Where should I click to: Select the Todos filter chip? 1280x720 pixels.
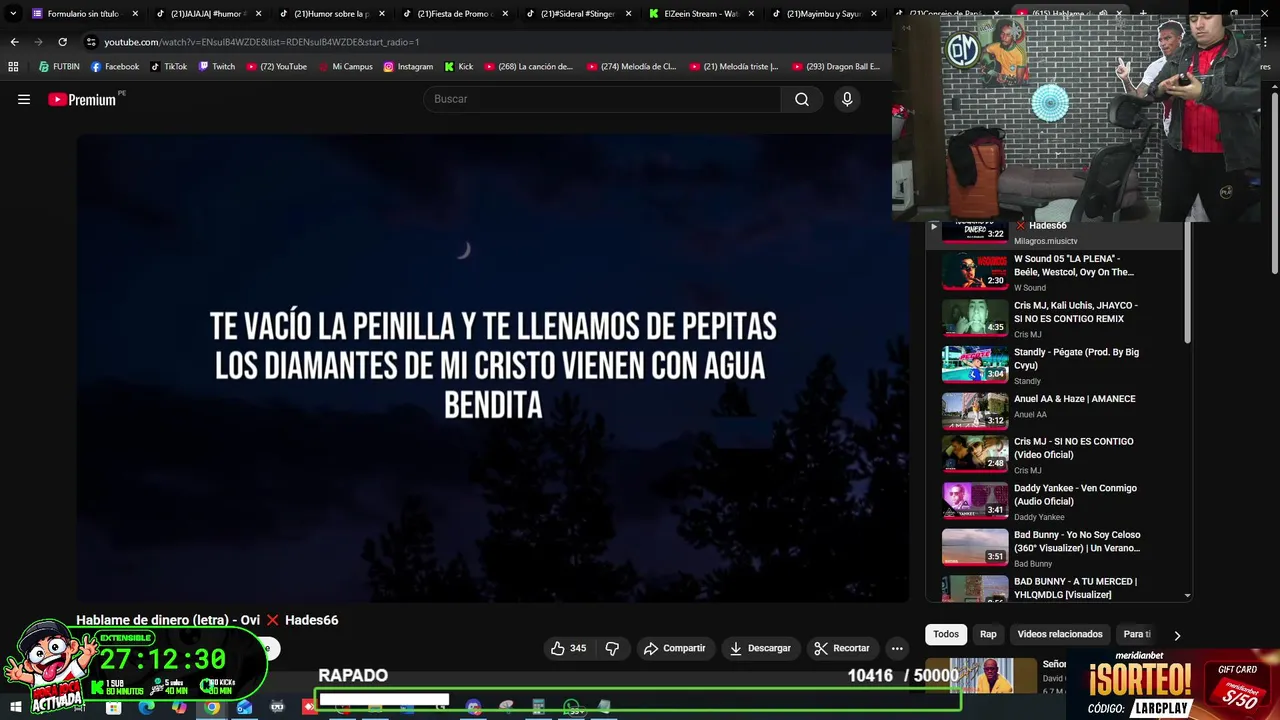coord(946,634)
